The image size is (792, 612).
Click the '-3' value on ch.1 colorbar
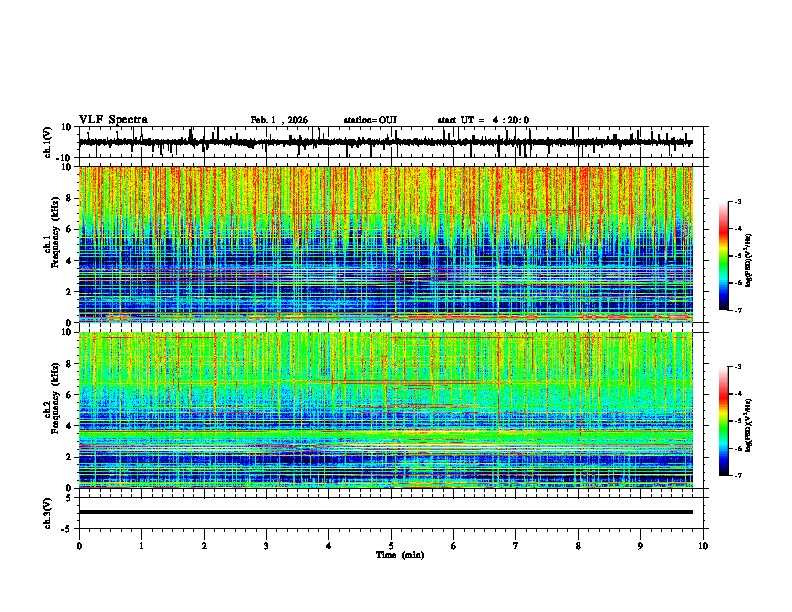pos(737,201)
